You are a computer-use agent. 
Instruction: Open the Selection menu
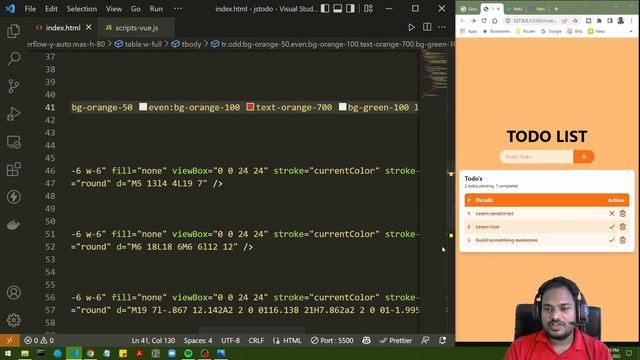pos(82,9)
